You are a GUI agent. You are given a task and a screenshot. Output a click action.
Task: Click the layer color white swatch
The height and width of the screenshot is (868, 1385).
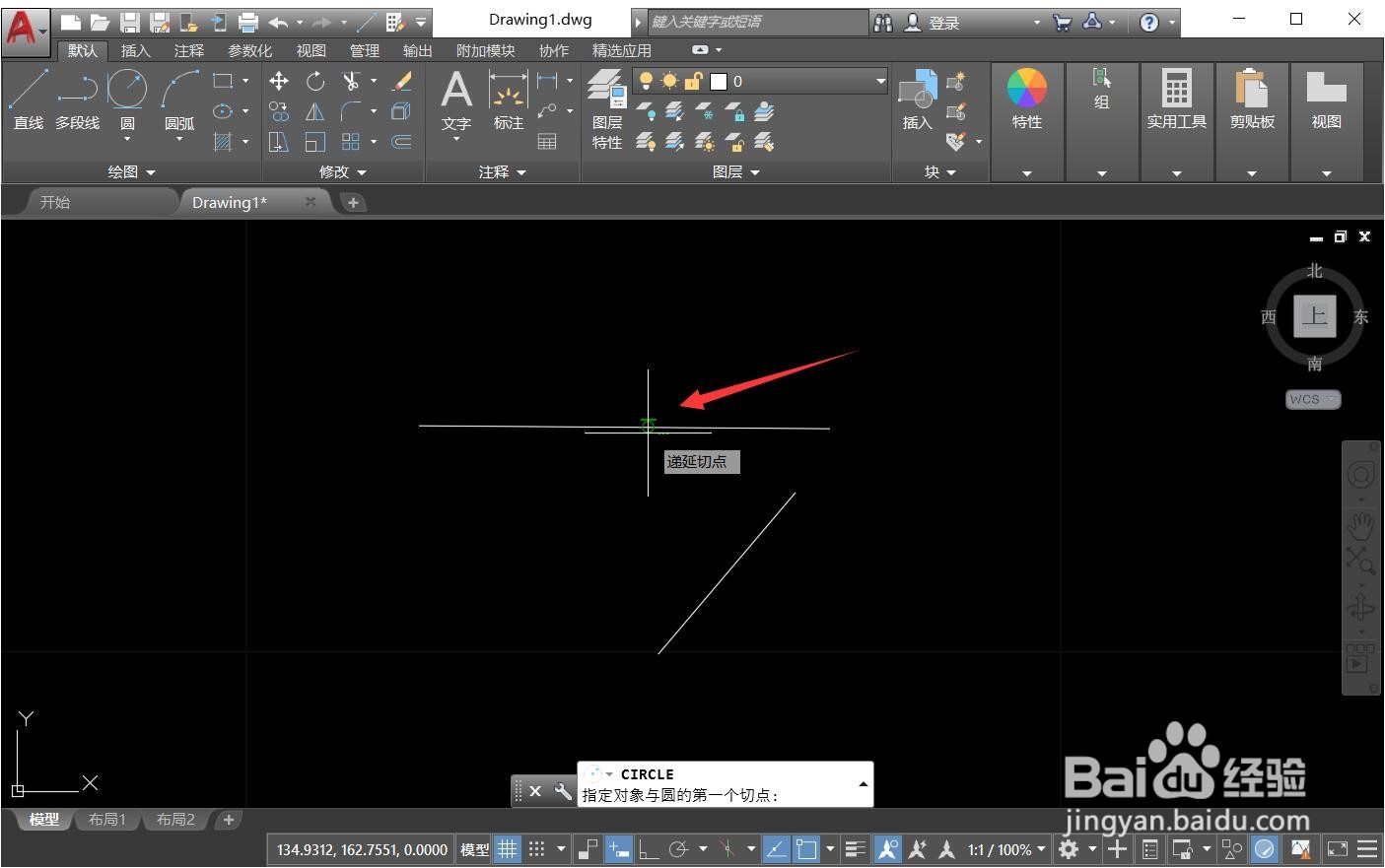[x=719, y=81]
